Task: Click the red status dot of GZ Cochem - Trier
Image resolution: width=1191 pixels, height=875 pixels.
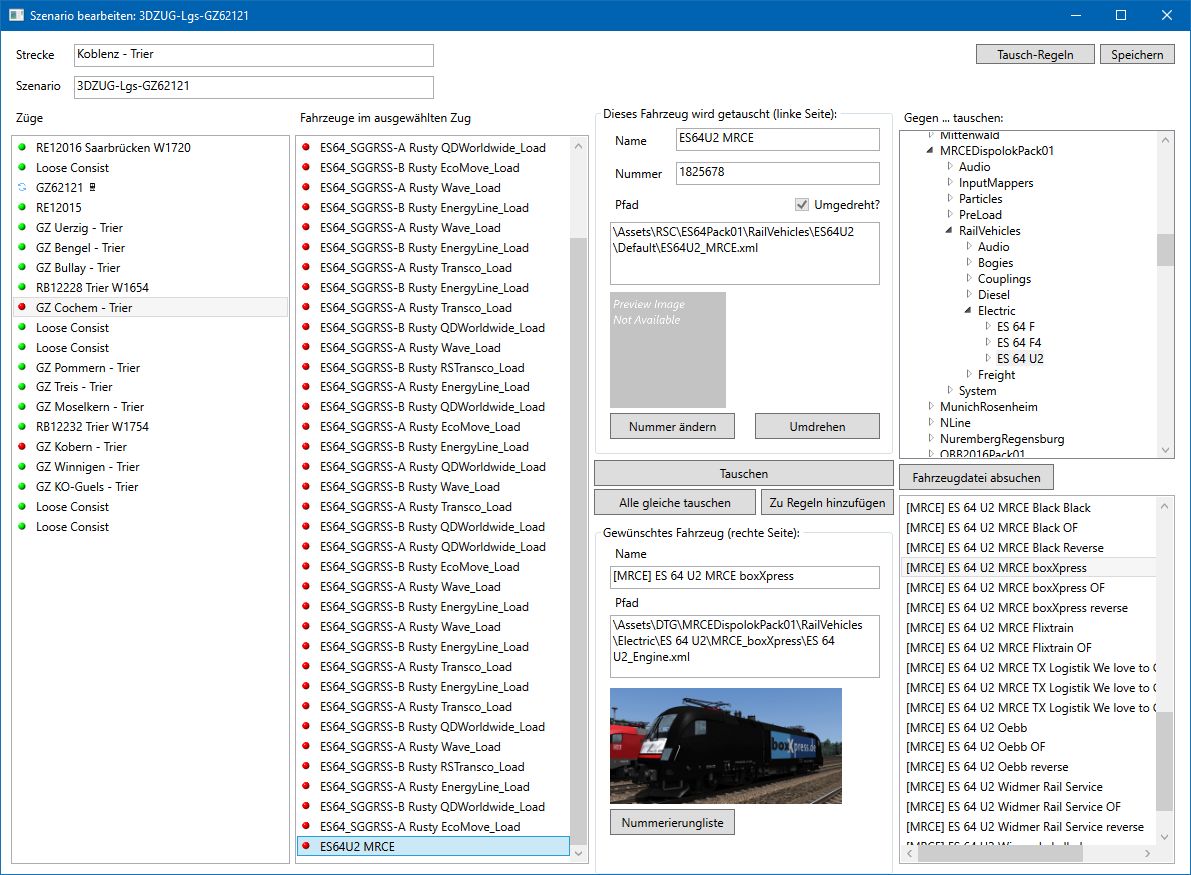Action: coord(22,308)
